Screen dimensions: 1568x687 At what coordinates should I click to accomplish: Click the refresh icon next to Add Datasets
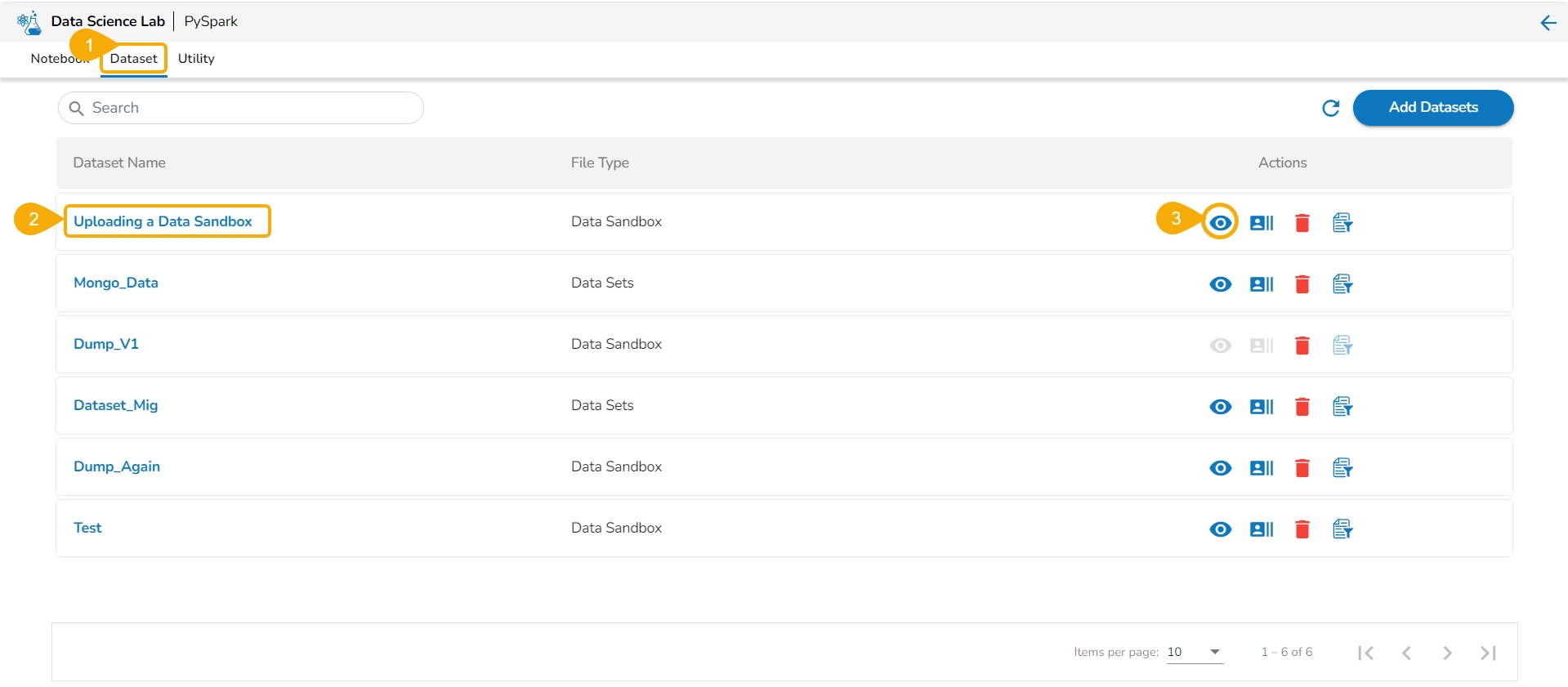point(1330,108)
